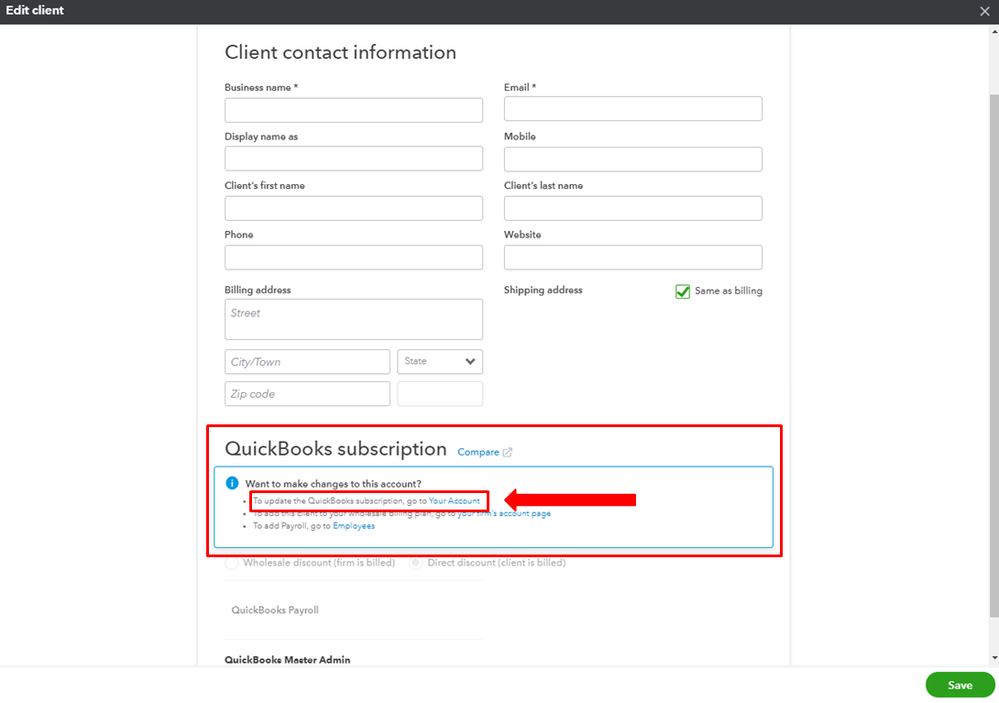Open your firm's account page link
999x703 pixels.
click(x=504, y=514)
